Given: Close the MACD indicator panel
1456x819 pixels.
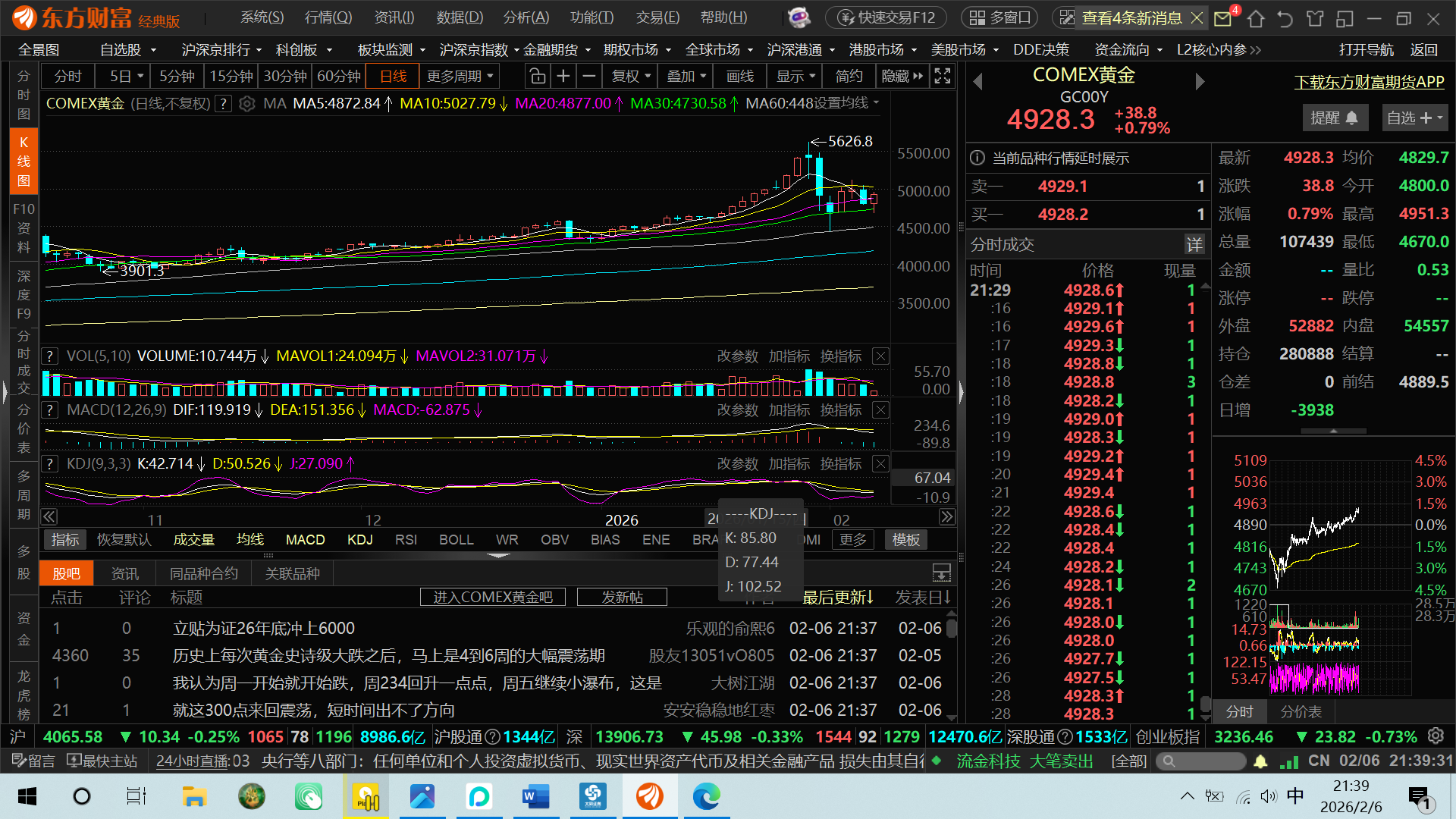Looking at the screenshot, I should pos(880,410).
